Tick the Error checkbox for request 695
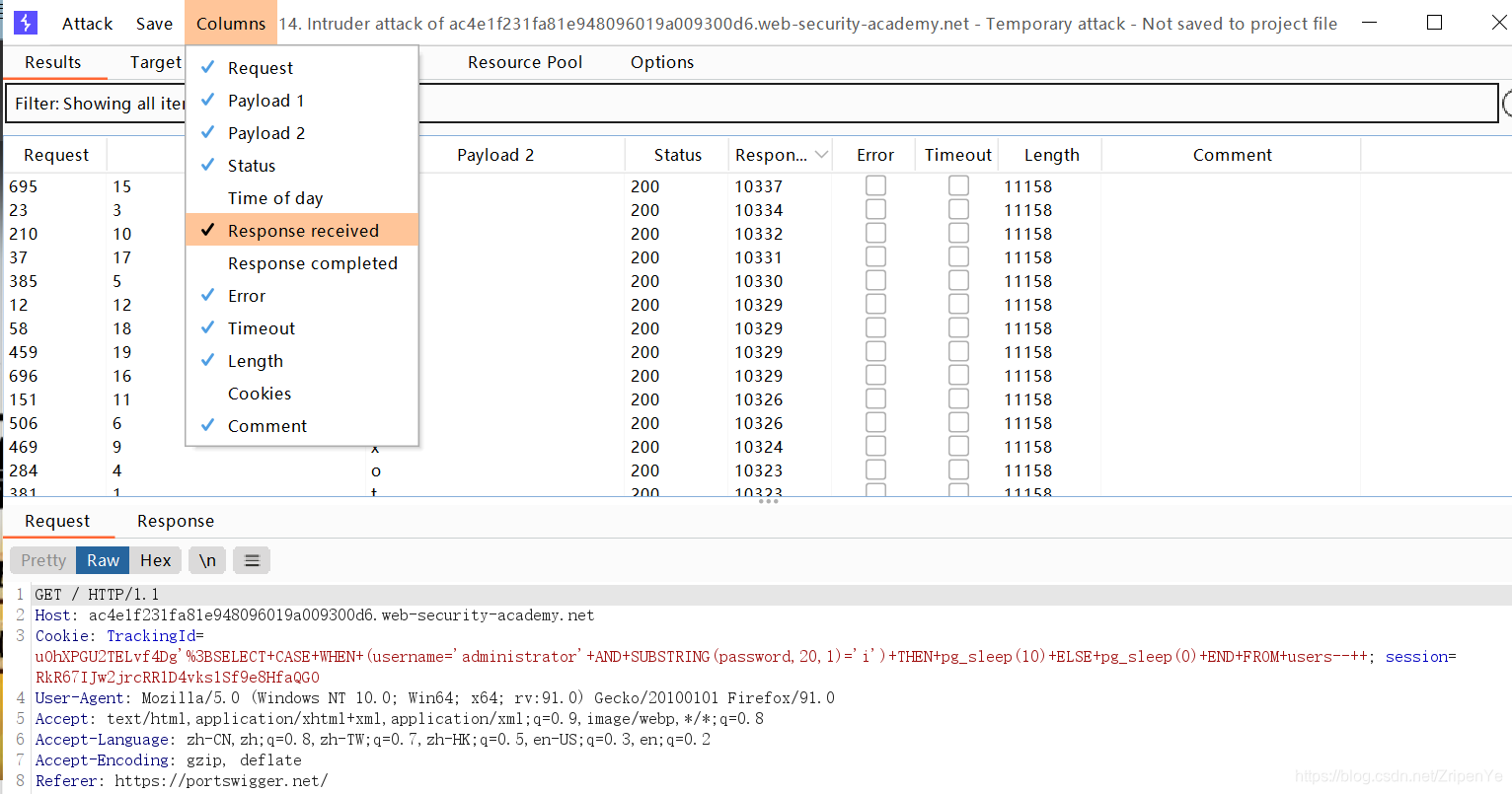 pyautogui.click(x=875, y=185)
